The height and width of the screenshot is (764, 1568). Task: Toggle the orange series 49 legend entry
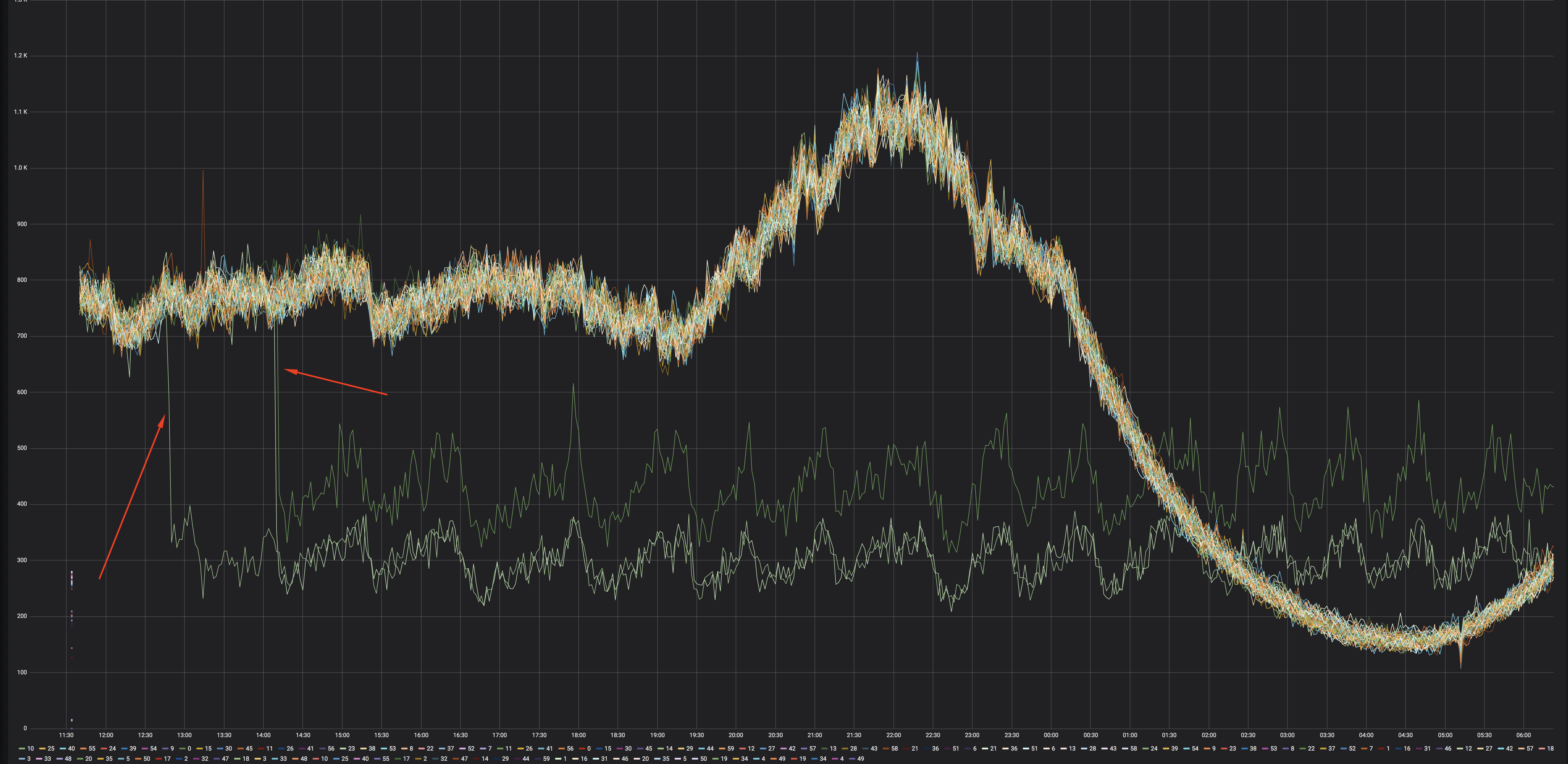coord(782,759)
